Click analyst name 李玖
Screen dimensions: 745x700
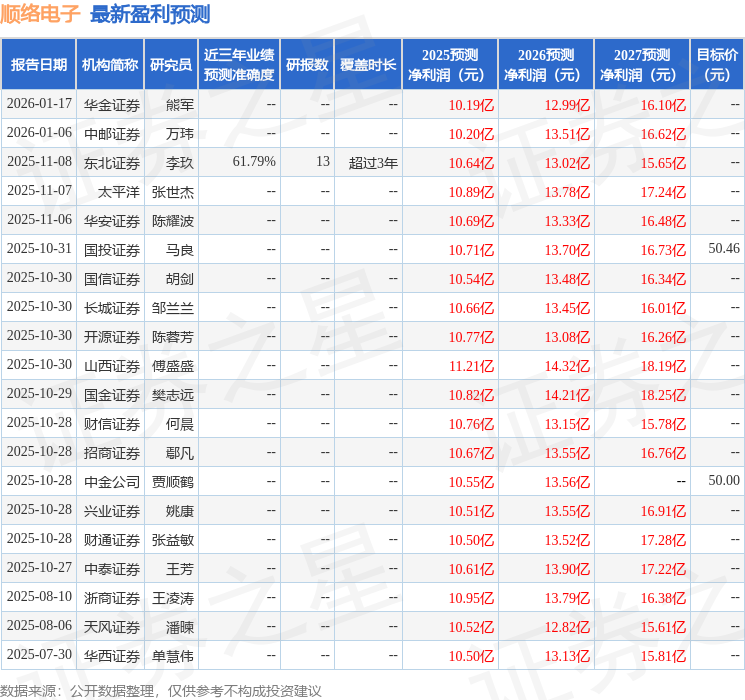point(180,162)
